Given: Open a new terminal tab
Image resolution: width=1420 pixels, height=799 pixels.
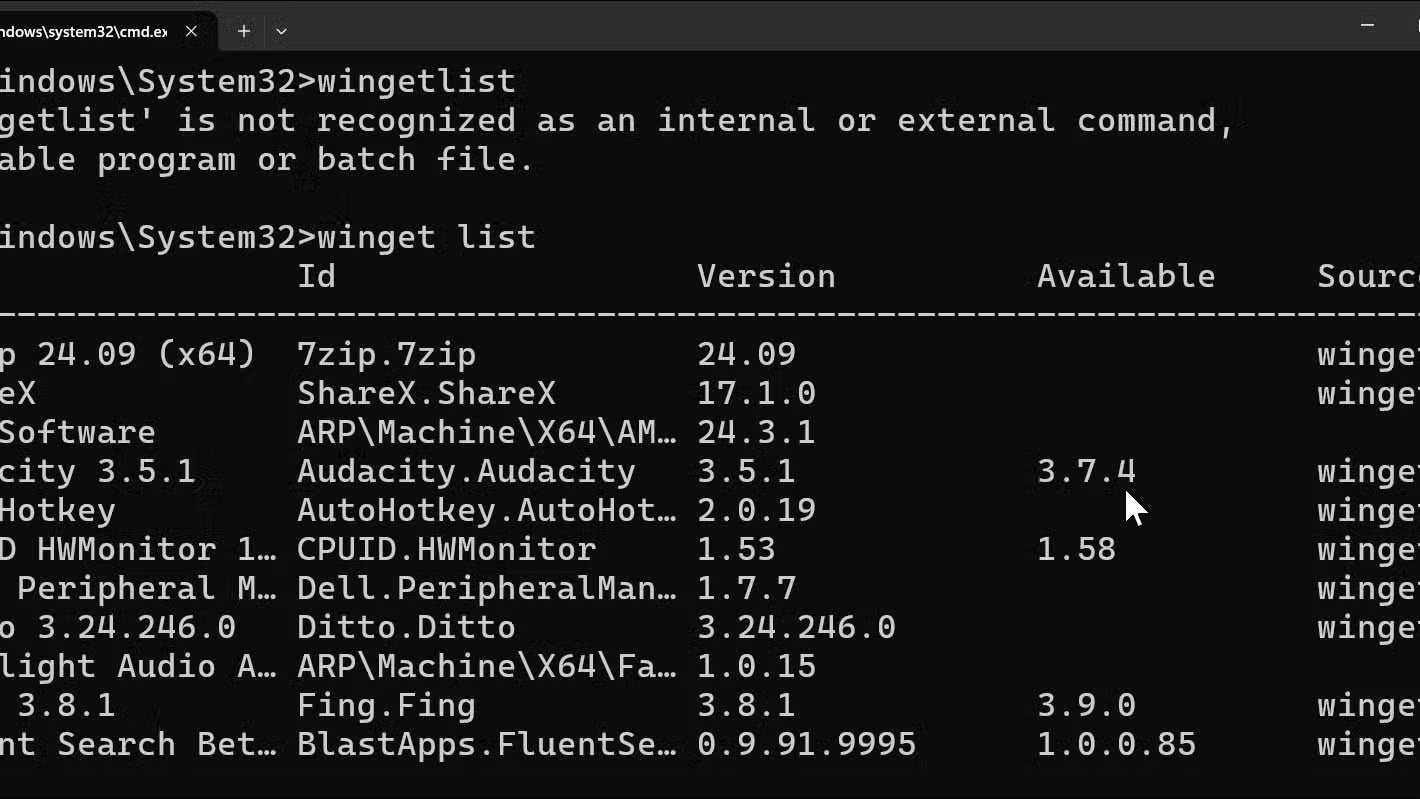Looking at the screenshot, I should point(244,31).
